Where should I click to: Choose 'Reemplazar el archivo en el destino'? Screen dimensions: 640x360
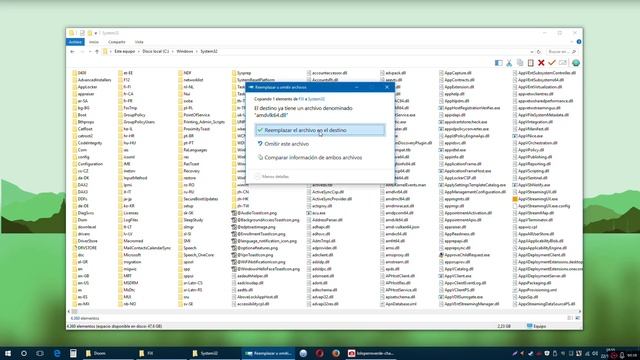click(320, 130)
